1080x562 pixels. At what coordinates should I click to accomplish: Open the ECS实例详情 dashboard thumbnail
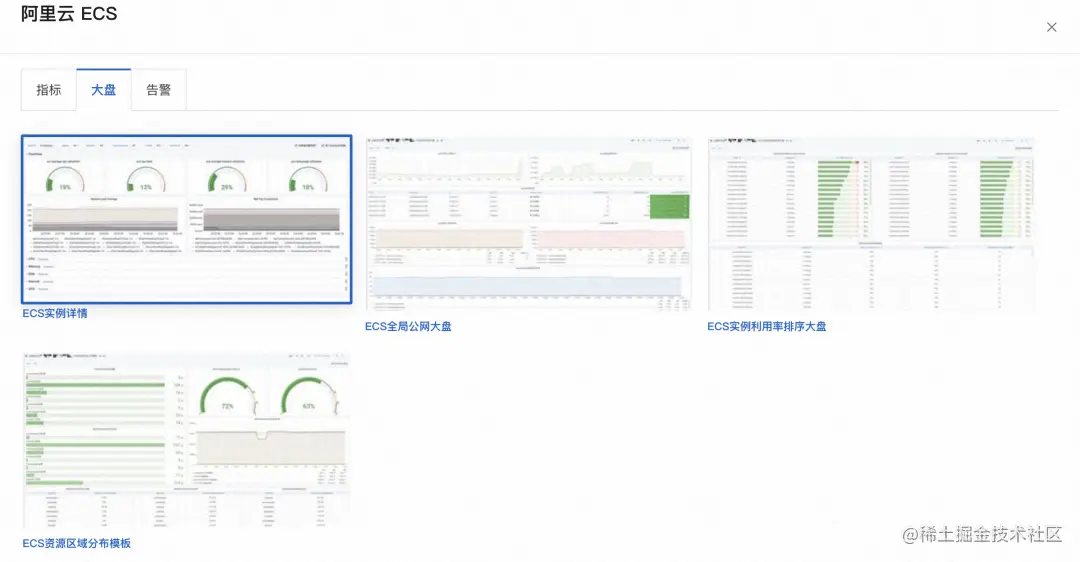[187, 219]
